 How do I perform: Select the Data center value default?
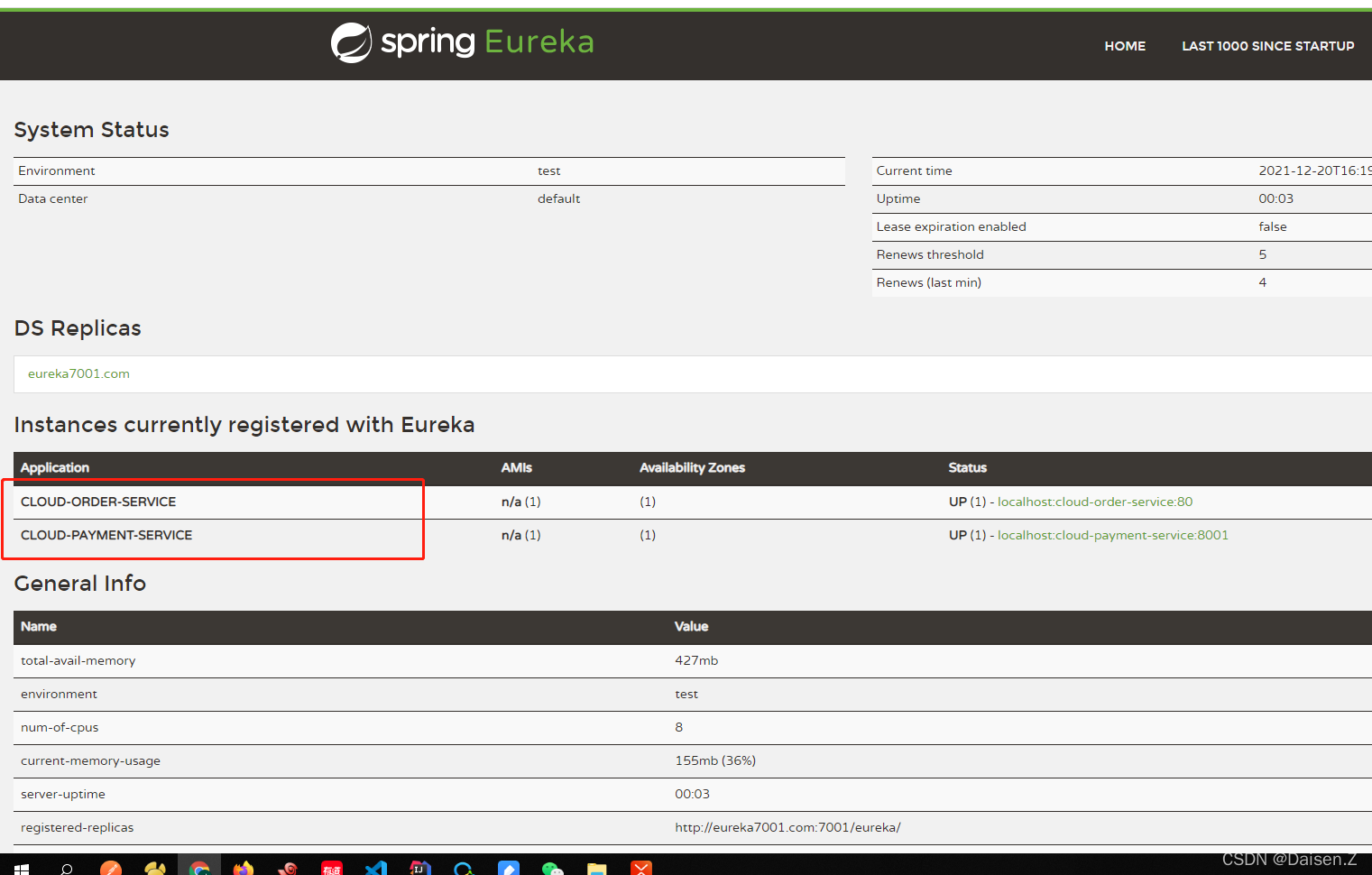click(x=558, y=198)
